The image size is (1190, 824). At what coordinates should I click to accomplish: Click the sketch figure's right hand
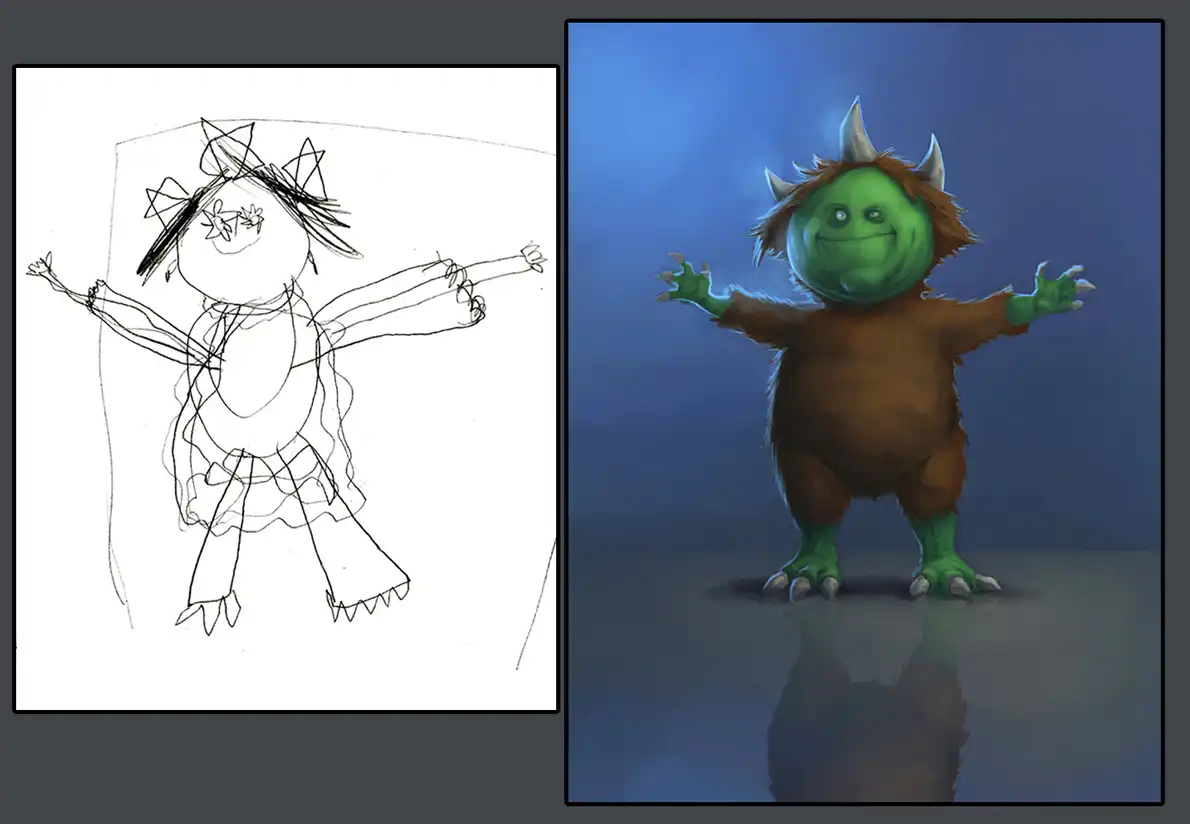(x=533, y=257)
